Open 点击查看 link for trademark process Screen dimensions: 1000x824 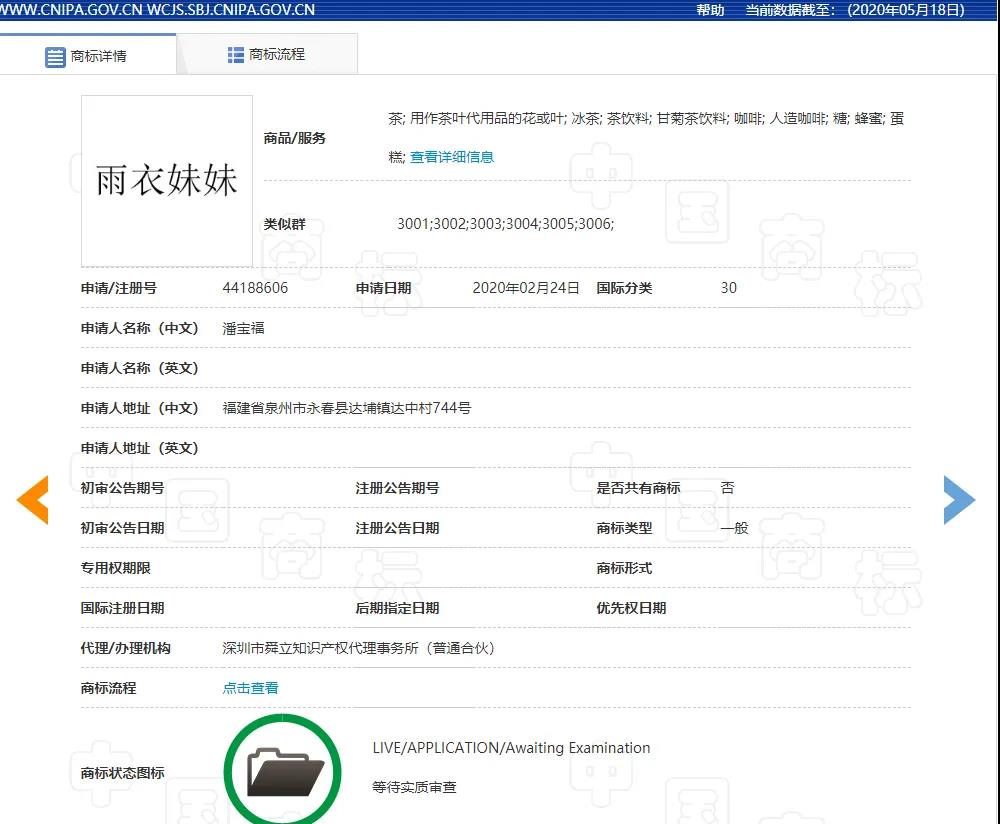click(250, 688)
